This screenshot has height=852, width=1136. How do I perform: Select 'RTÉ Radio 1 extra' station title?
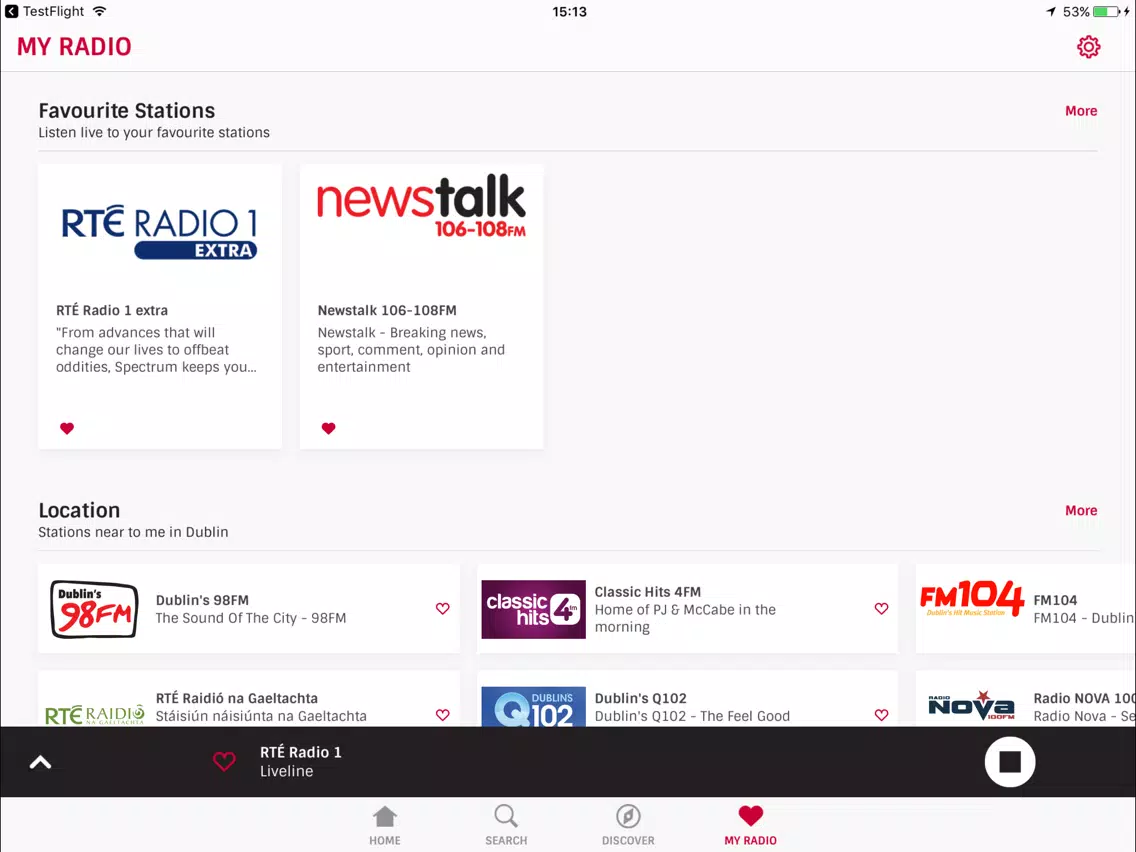(112, 310)
